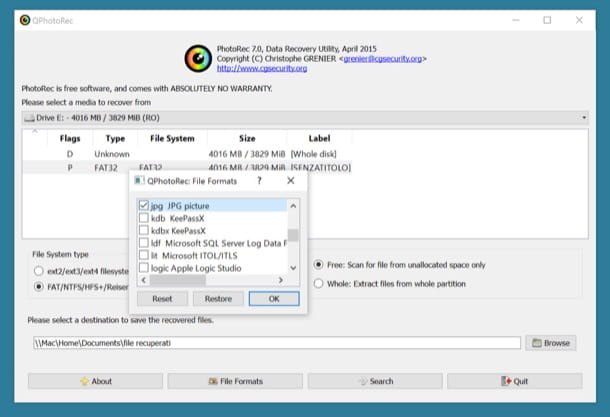
Task: Check the kdbx KeePassX checkbox
Action: pyautogui.click(x=144, y=230)
